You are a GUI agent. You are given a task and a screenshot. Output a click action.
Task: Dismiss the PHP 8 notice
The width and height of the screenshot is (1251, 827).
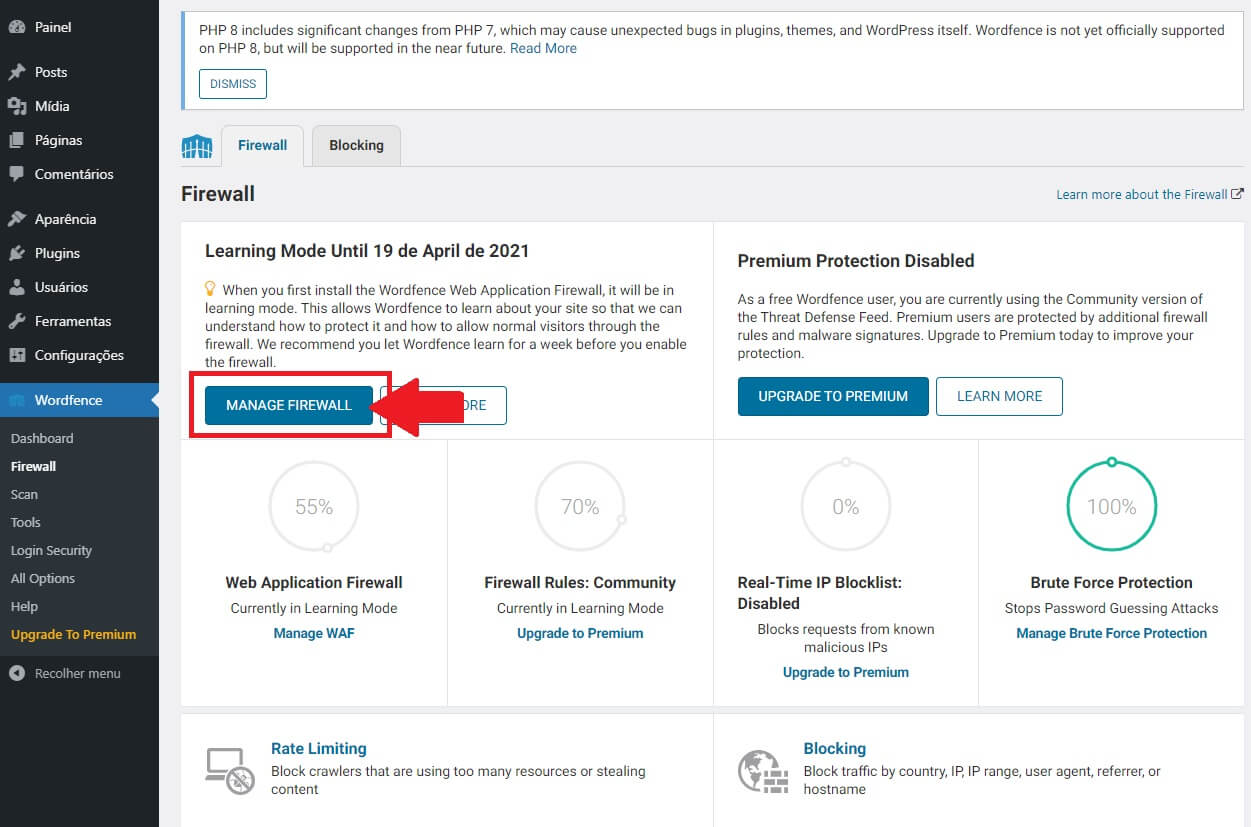pyautogui.click(x=233, y=84)
